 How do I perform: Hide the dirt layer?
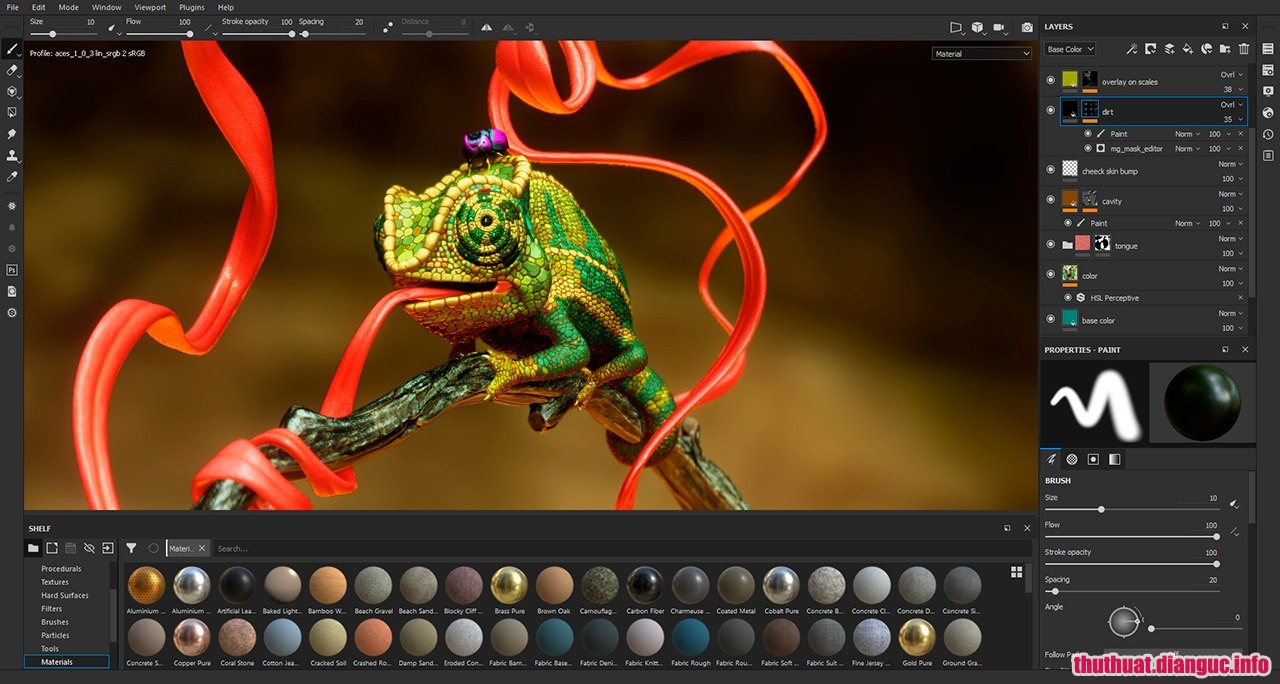[1050, 110]
